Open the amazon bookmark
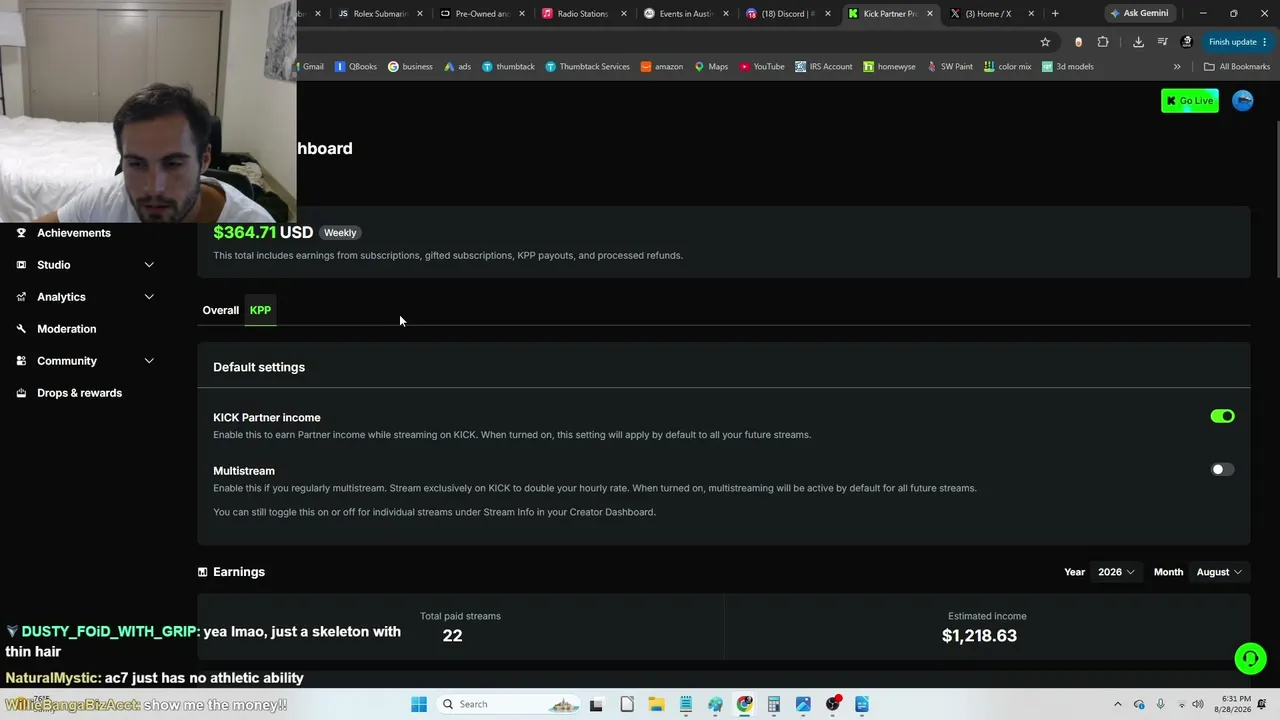The image size is (1280, 720). coord(662,67)
